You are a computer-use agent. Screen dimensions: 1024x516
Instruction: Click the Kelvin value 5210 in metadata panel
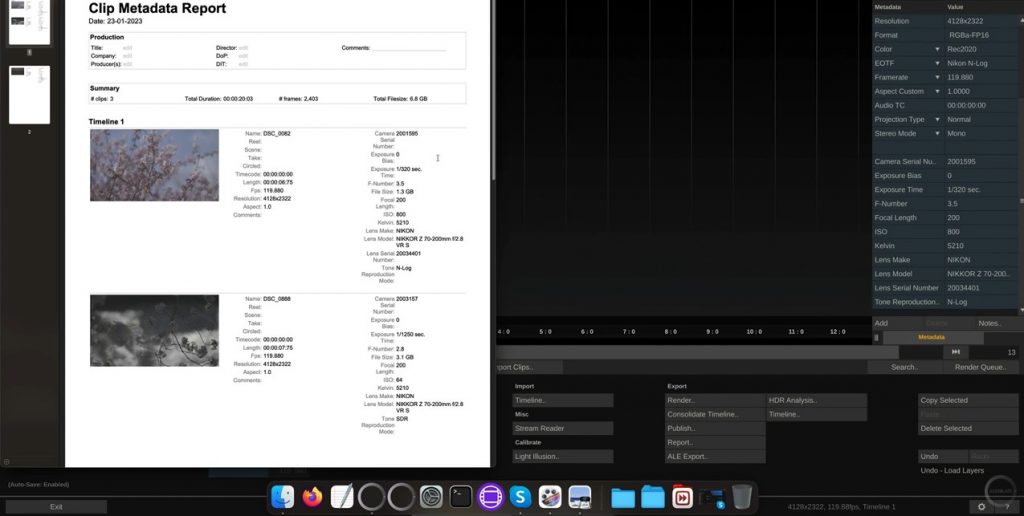coord(955,246)
